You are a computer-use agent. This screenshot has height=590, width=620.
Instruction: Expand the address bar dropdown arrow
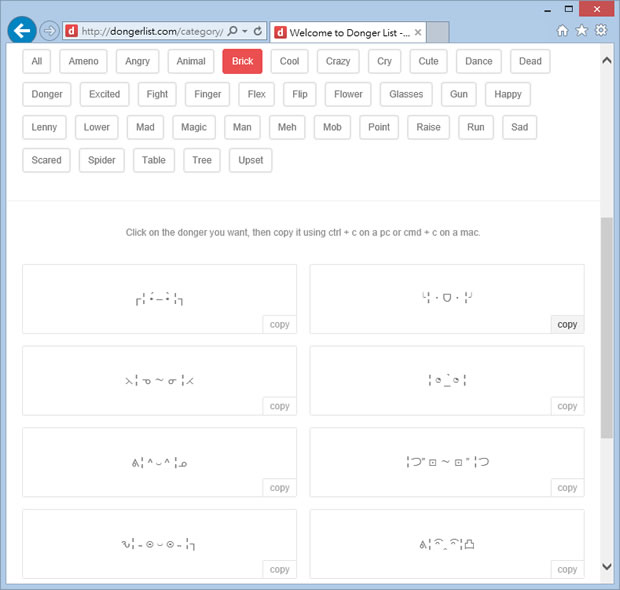pos(246,31)
